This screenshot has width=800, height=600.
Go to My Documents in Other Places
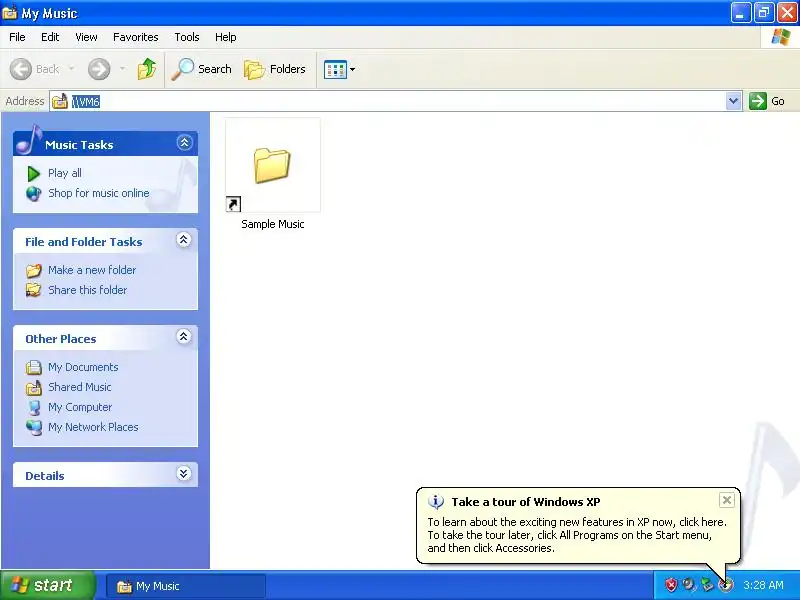(x=83, y=367)
